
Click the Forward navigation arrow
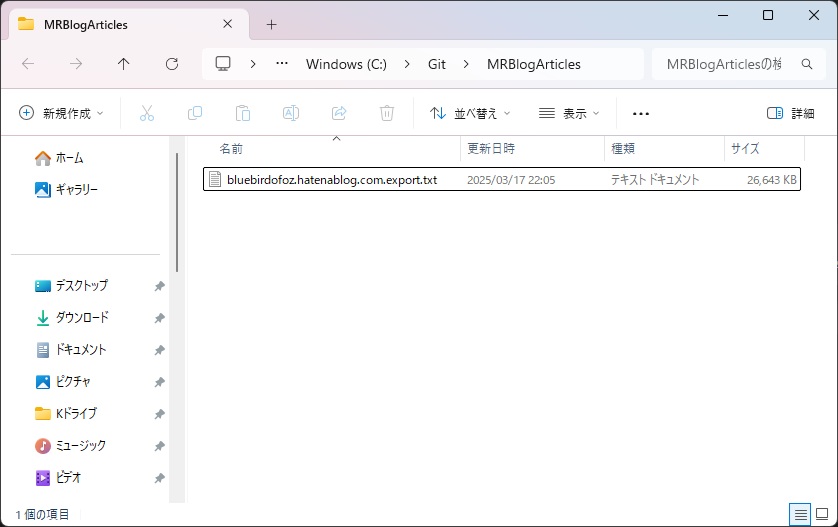pyautogui.click(x=76, y=64)
